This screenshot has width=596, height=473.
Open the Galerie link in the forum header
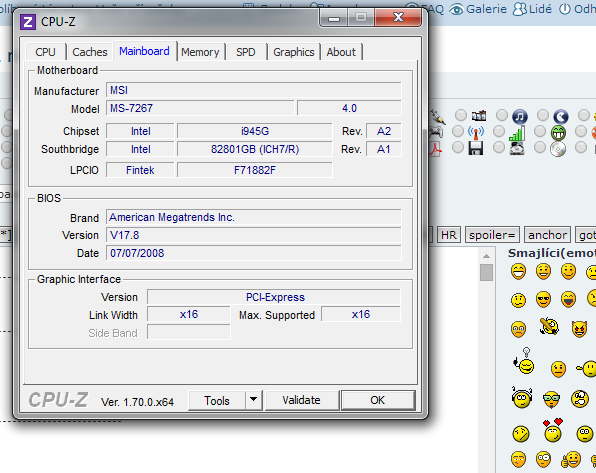coord(478,9)
